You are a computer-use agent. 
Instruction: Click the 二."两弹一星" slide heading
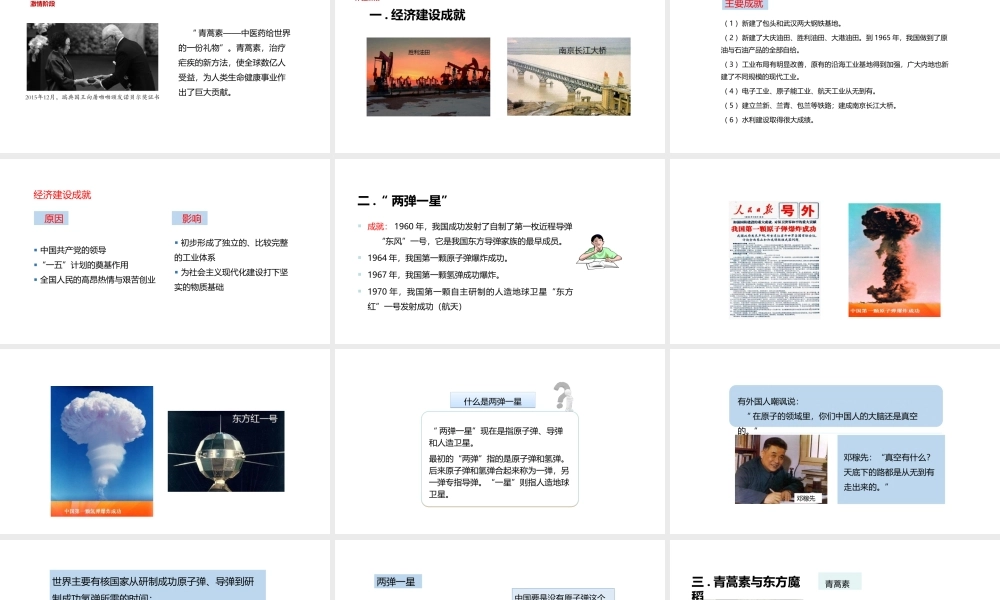(402, 201)
